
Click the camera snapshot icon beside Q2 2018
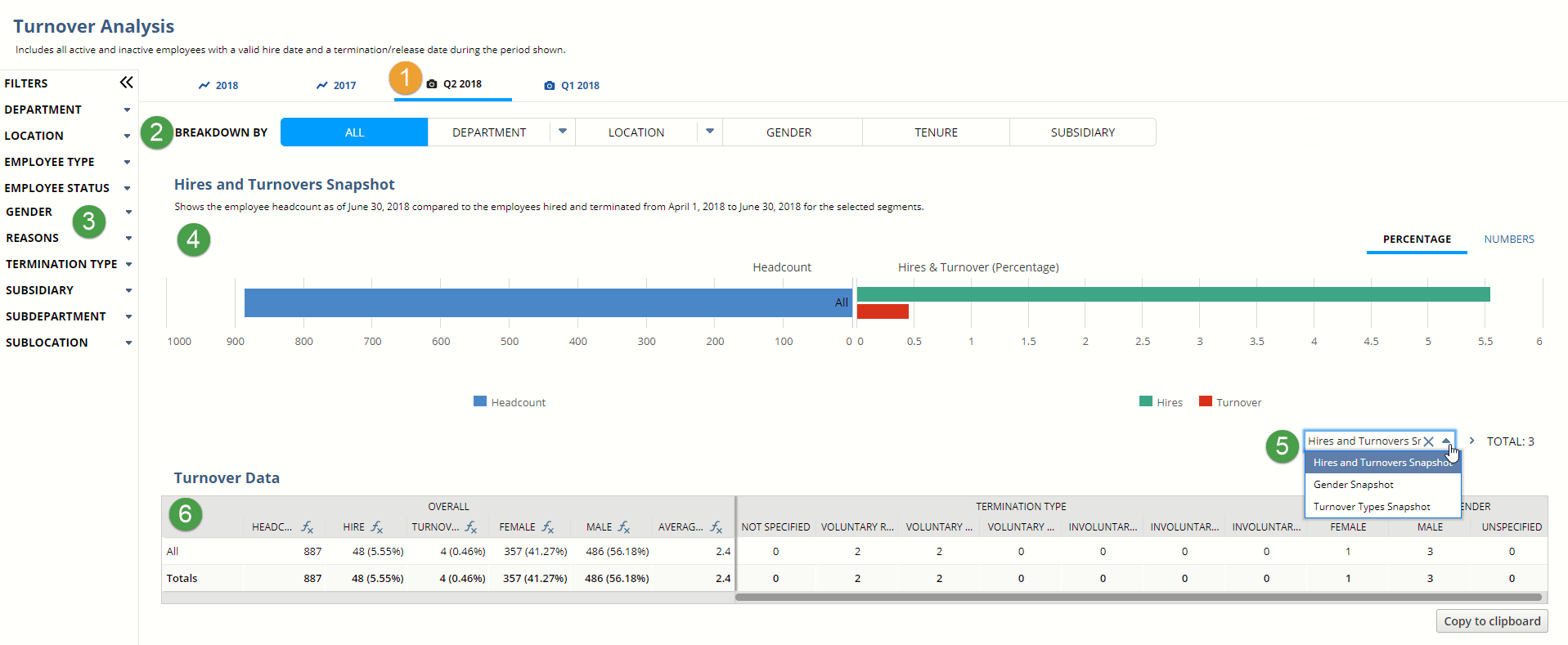point(432,84)
